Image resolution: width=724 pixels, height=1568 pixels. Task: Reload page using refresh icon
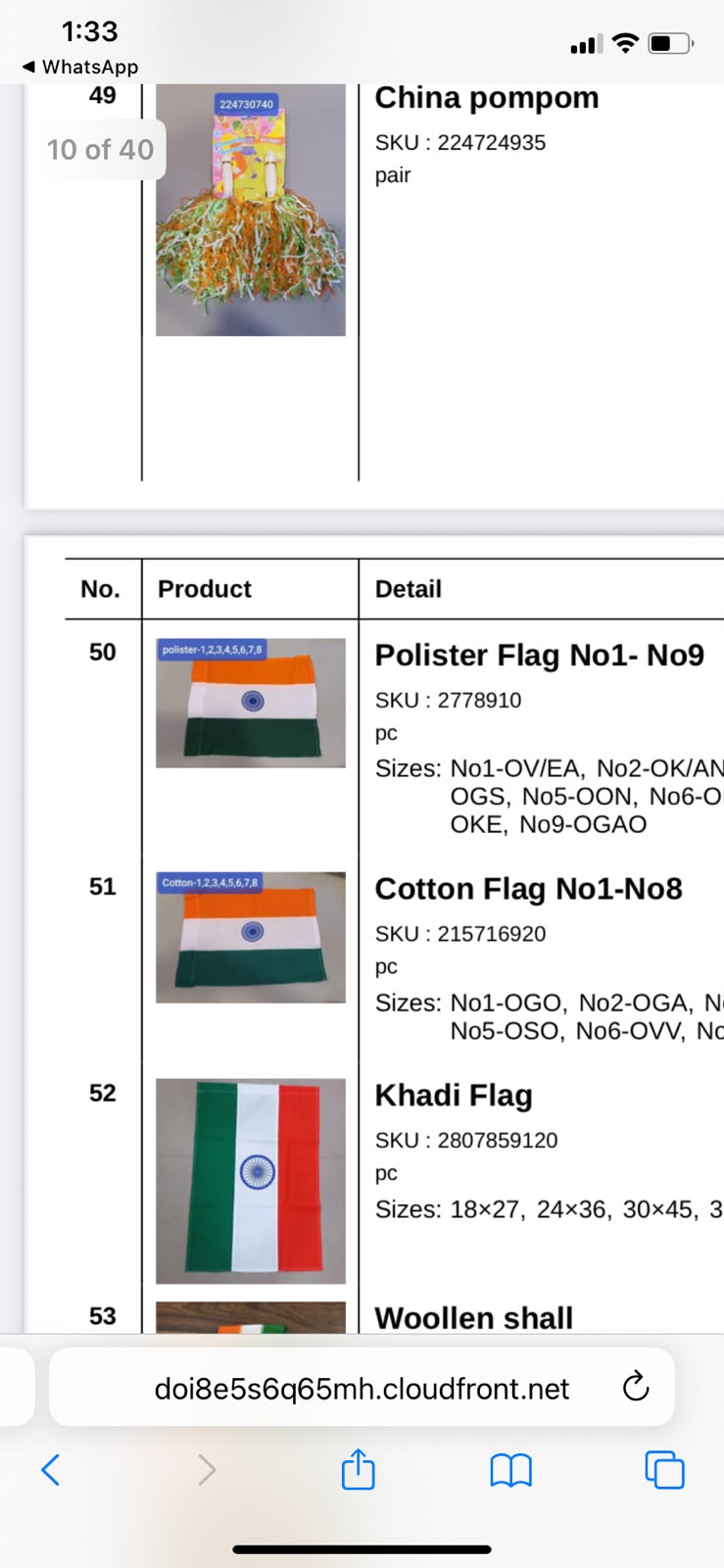pos(636,1387)
